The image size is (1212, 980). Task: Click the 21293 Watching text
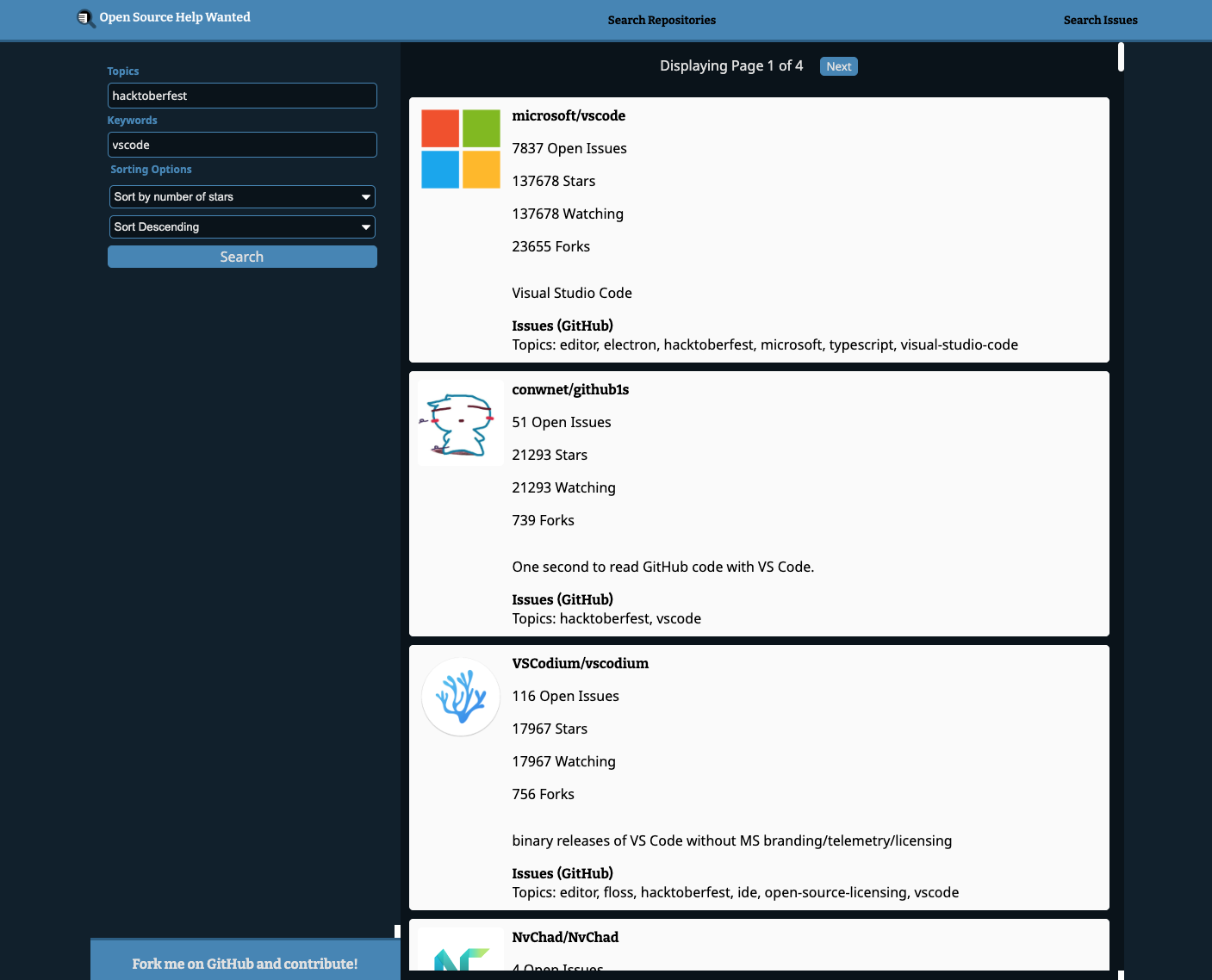click(x=564, y=487)
